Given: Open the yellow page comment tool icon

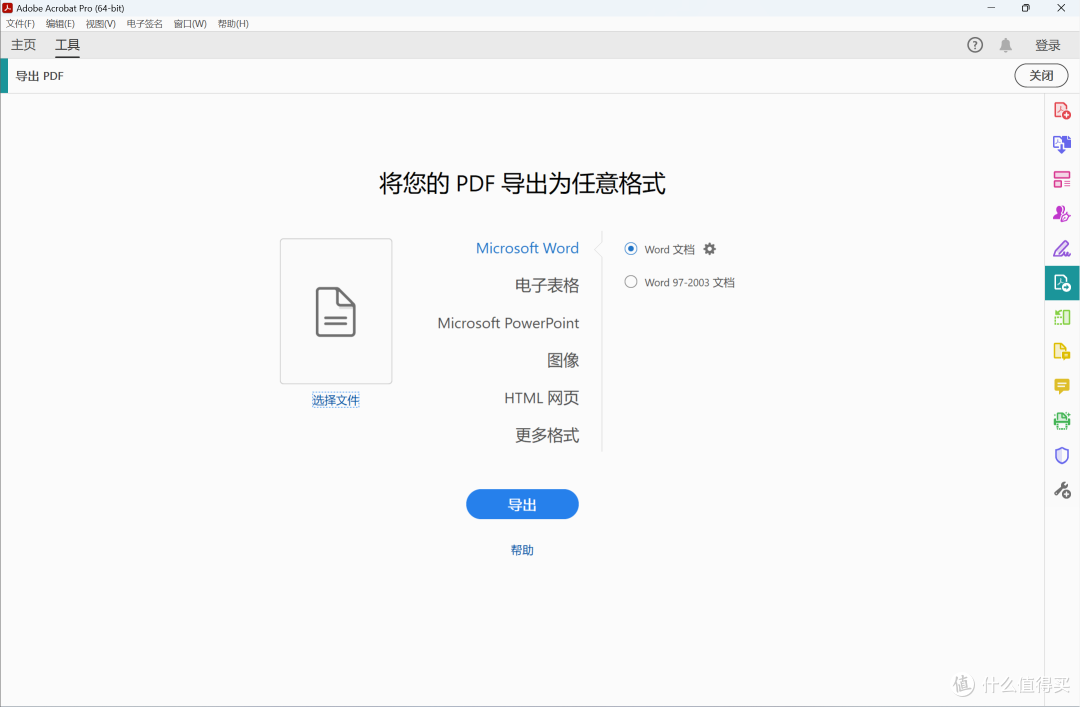Looking at the screenshot, I should pos(1061,351).
